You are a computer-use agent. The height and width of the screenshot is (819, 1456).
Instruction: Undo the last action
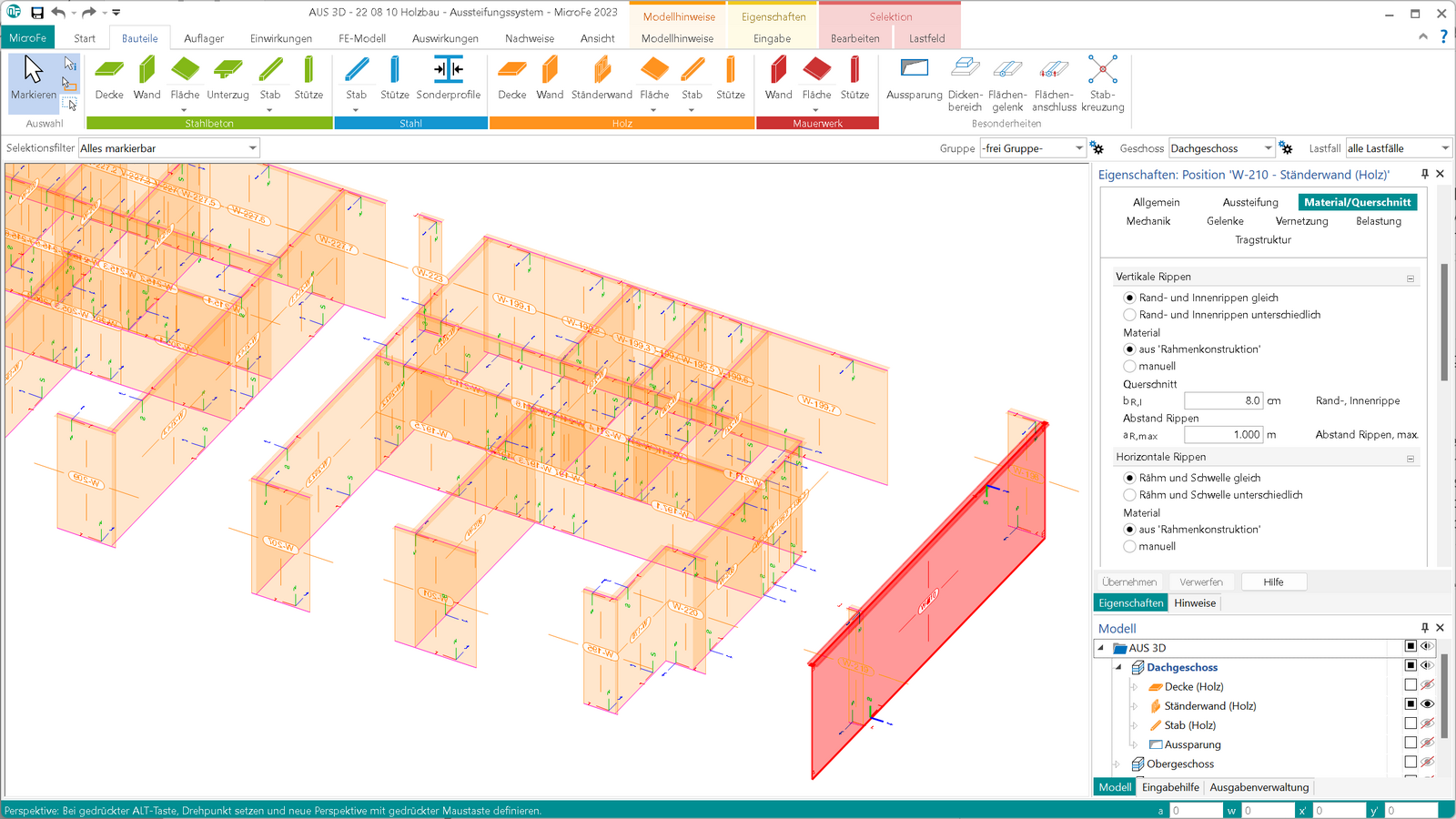point(58,13)
